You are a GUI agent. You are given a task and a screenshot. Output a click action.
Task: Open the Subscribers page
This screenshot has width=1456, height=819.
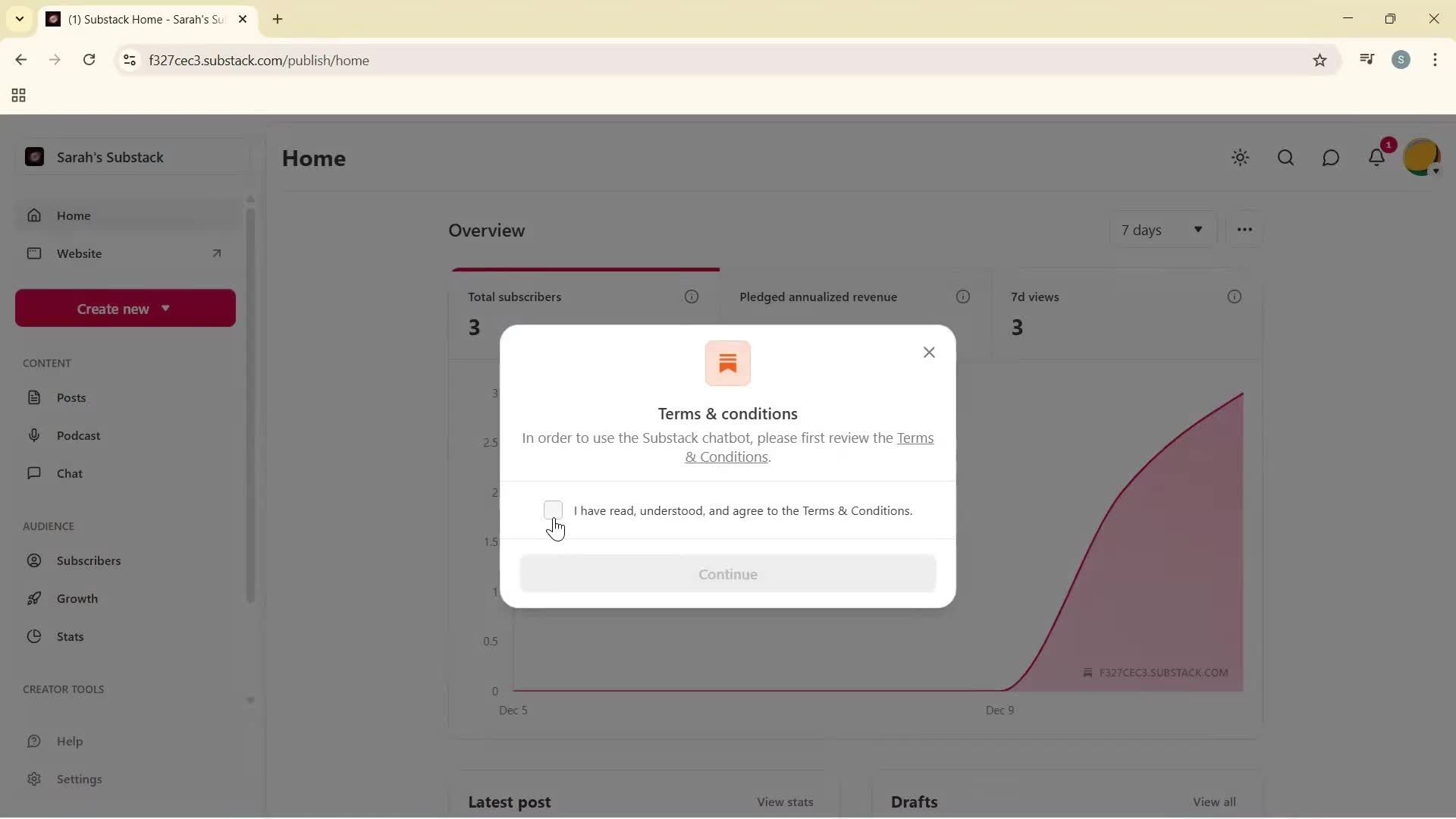[90, 560]
